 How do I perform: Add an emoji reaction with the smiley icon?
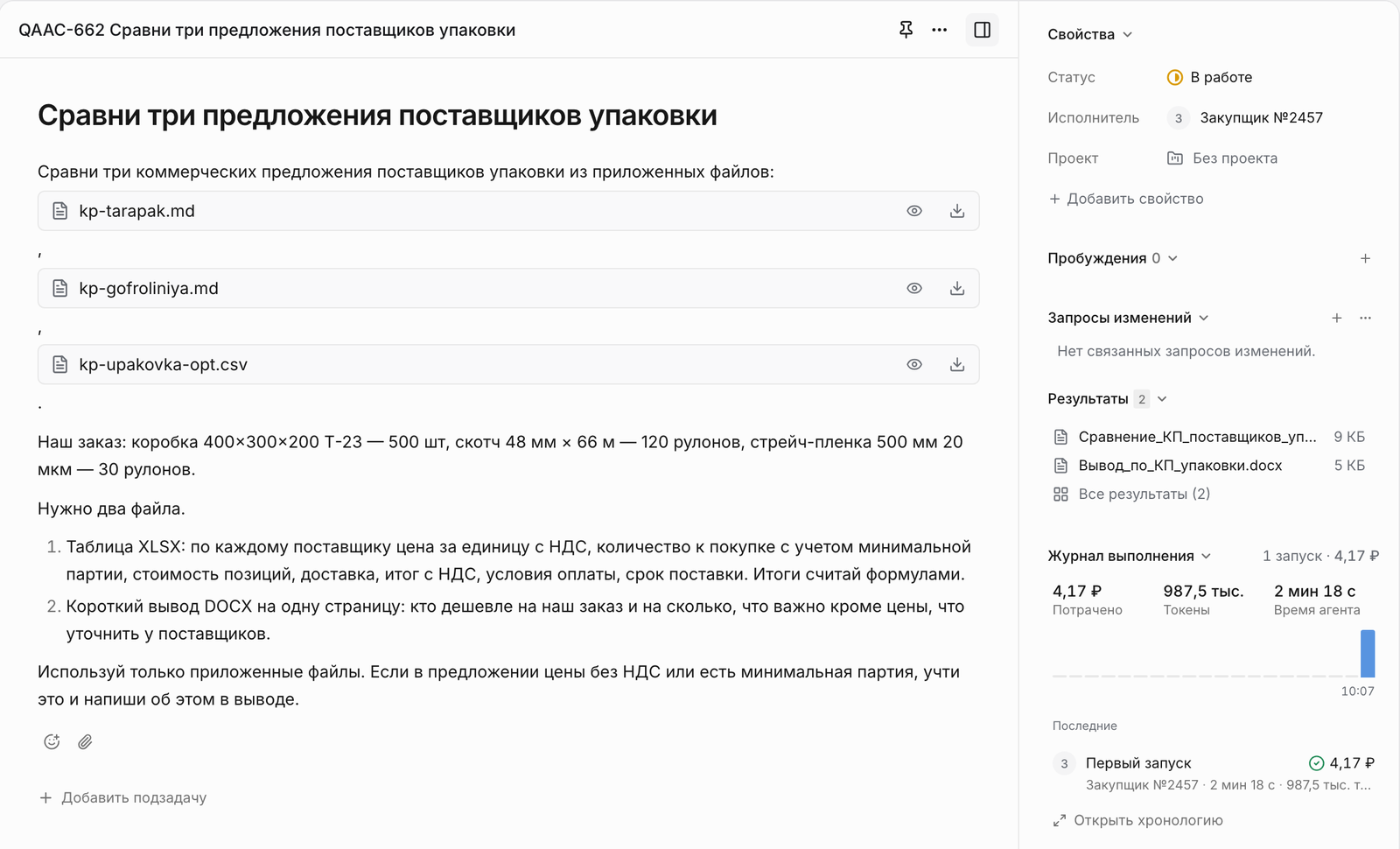click(52, 741)
